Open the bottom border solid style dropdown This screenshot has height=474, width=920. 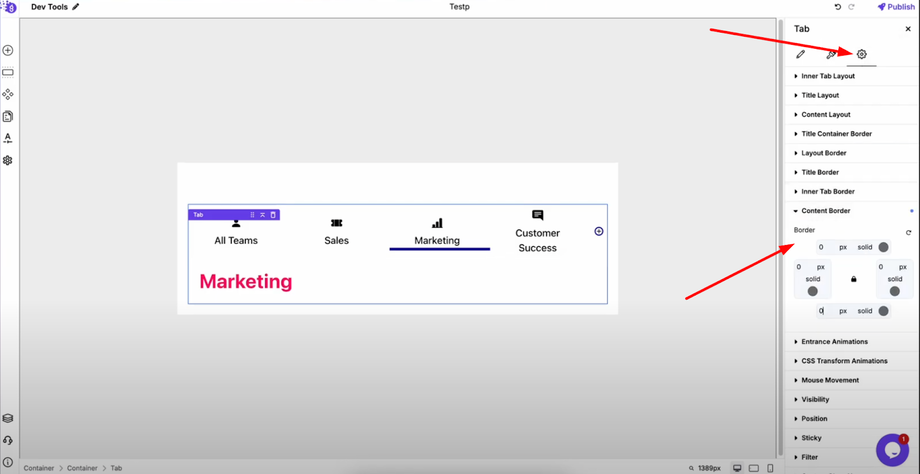click(x=865, y=311)
